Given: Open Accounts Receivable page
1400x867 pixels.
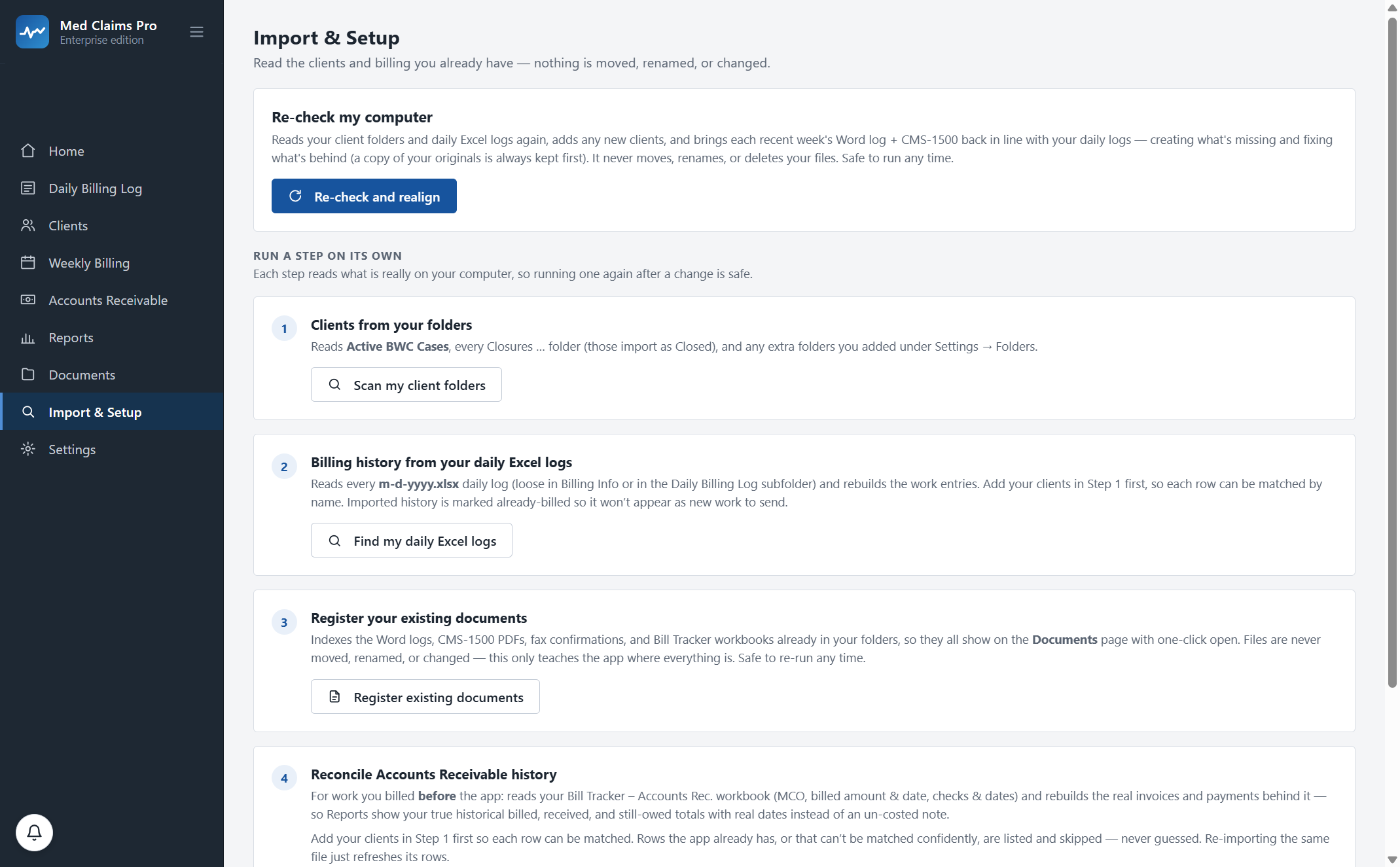Looking at the screenshot, I should [112, 300].
